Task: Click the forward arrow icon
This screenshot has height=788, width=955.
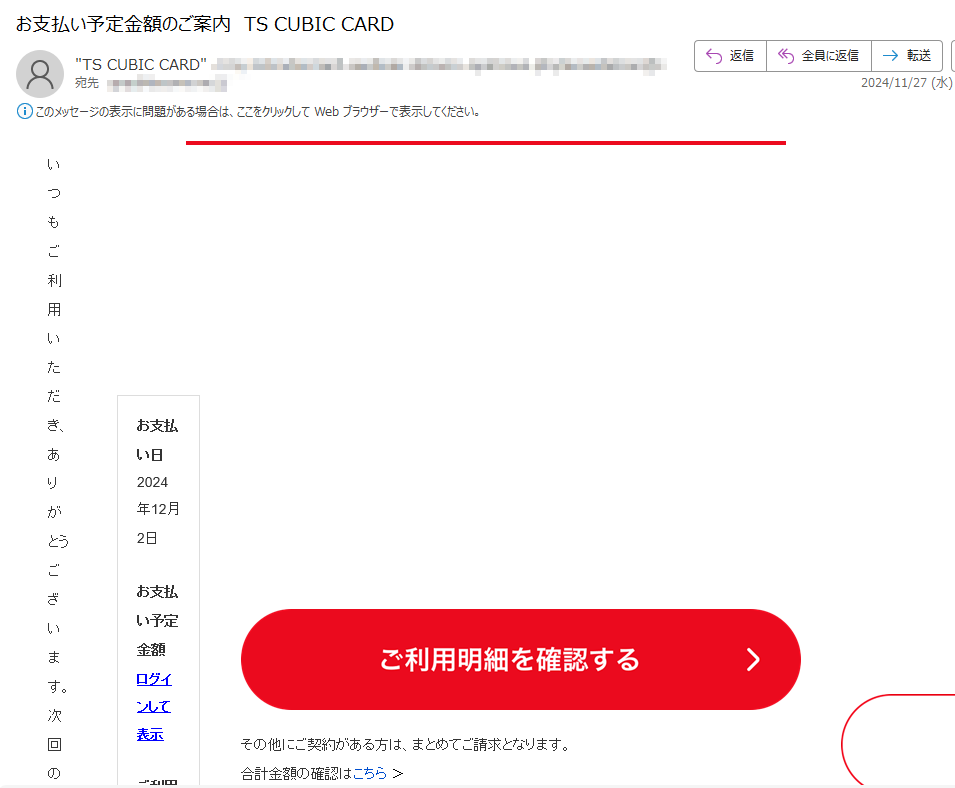Action: pyautogui.click(x=890, y=56)
